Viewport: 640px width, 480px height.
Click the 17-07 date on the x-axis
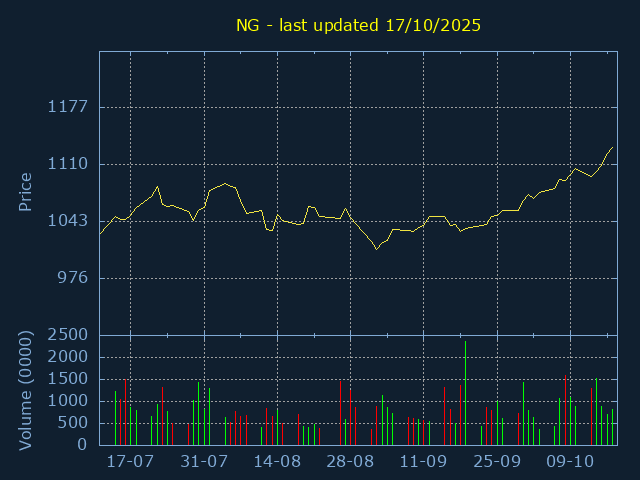[x=130, y=463]
